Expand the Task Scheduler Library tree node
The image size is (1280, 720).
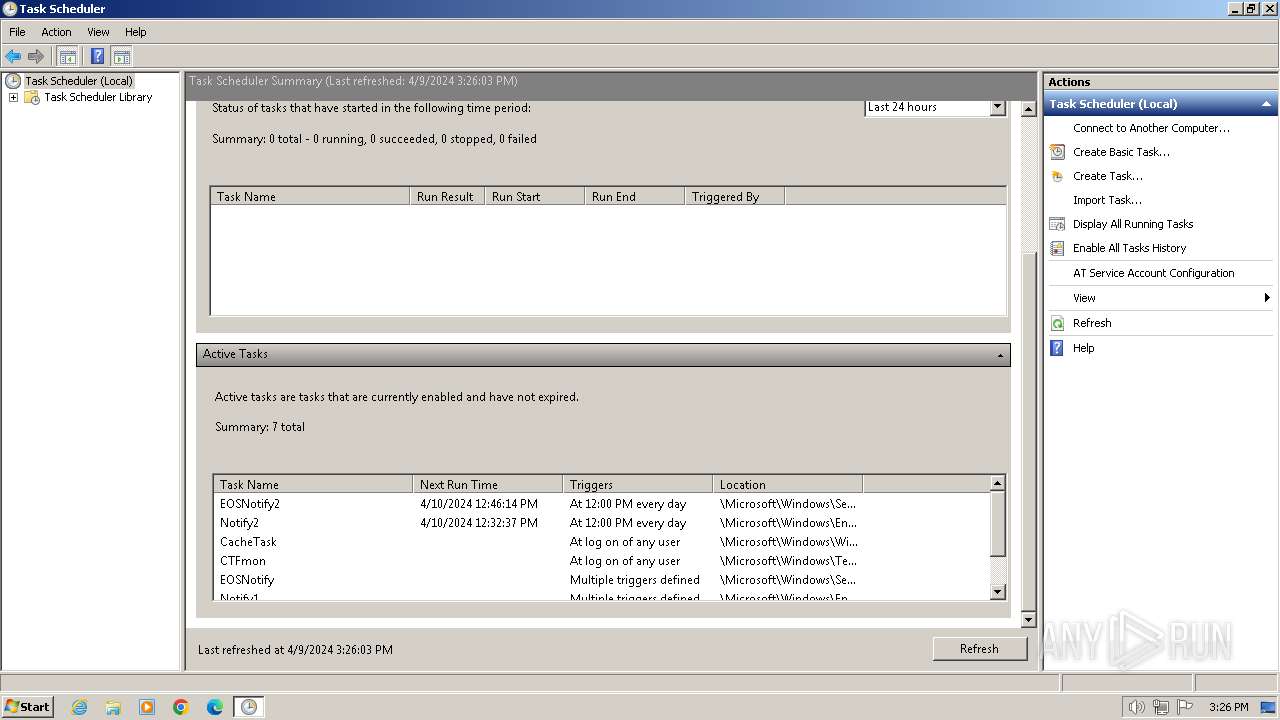(x=13, y=97)
